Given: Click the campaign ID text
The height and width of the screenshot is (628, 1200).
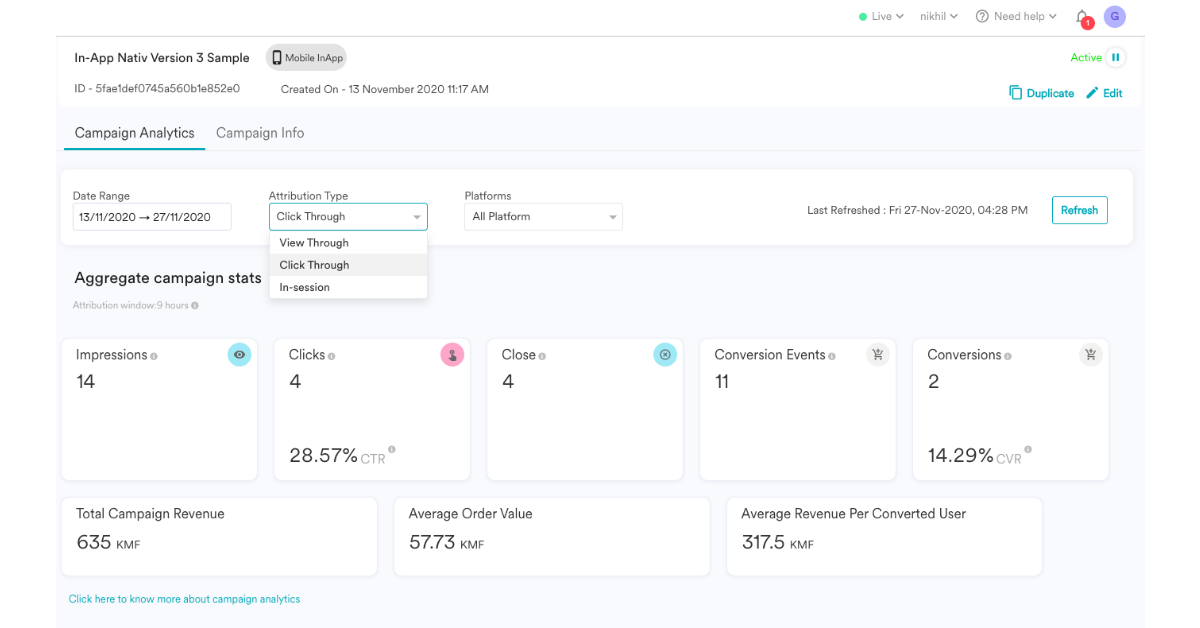Looking at the screenshot, I should point(157,89).
